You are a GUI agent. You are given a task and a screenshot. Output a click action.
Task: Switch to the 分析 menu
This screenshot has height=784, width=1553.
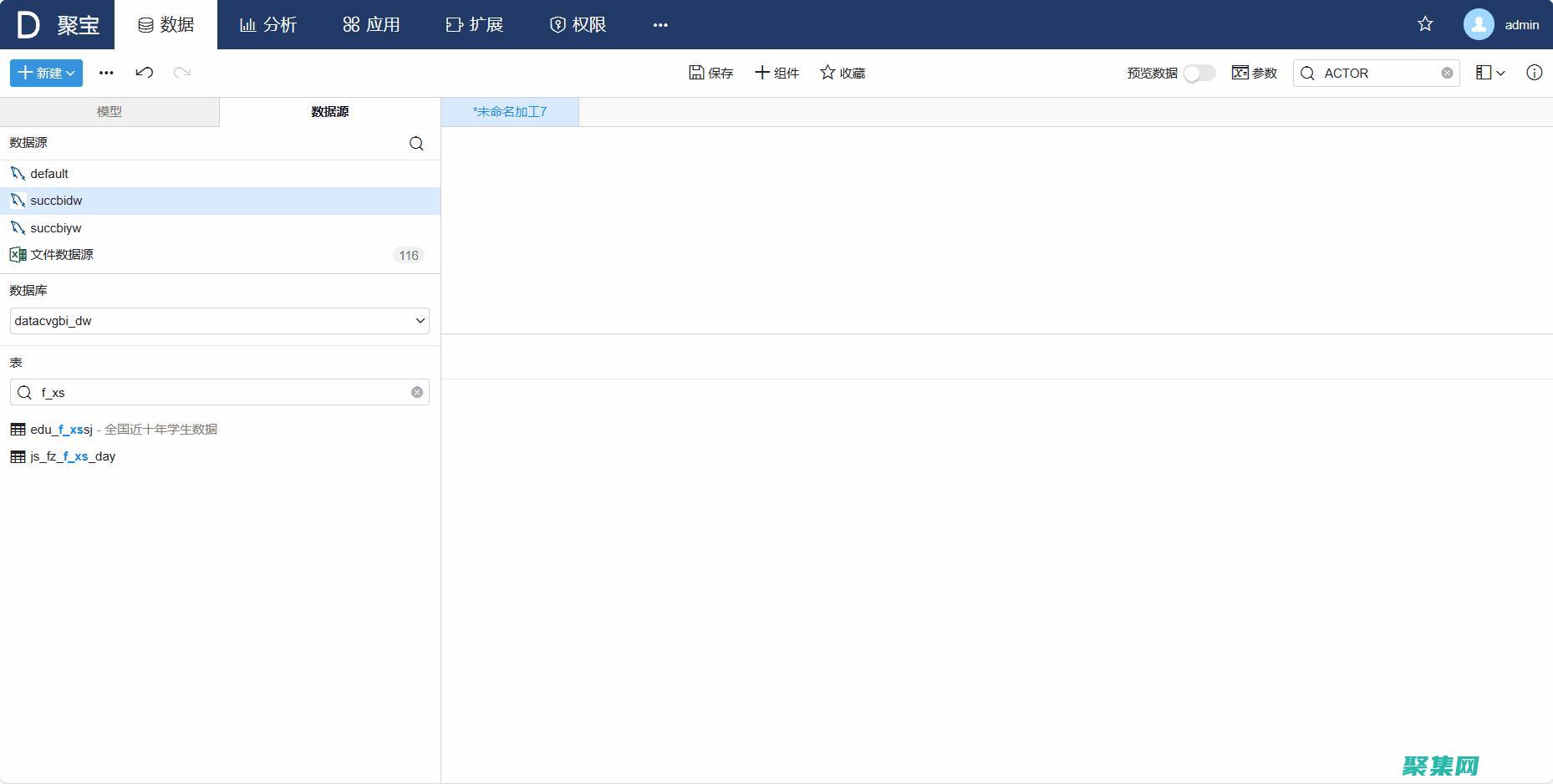(x=268, y=24)
